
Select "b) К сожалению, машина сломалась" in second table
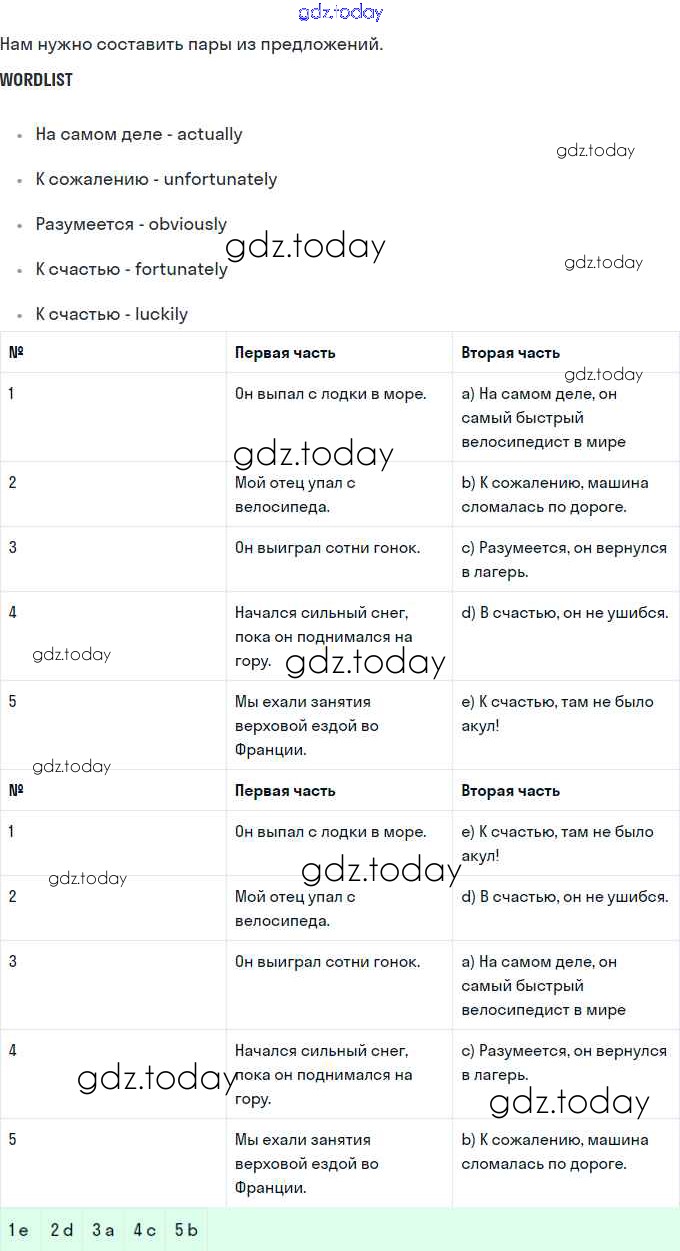(x=555, y=1151)
